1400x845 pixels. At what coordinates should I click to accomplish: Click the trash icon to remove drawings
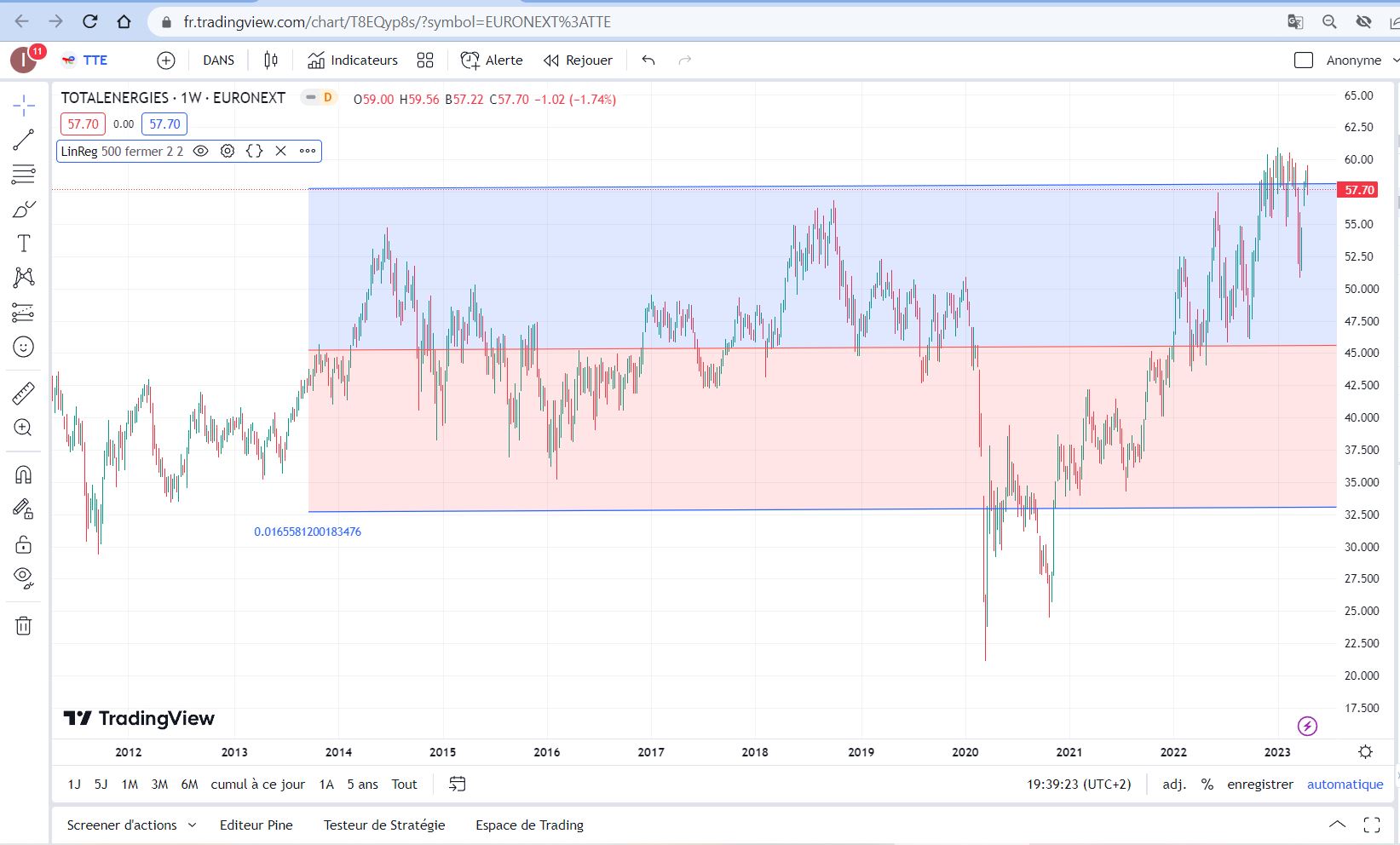pyautogui.click(x=24, y=626)
